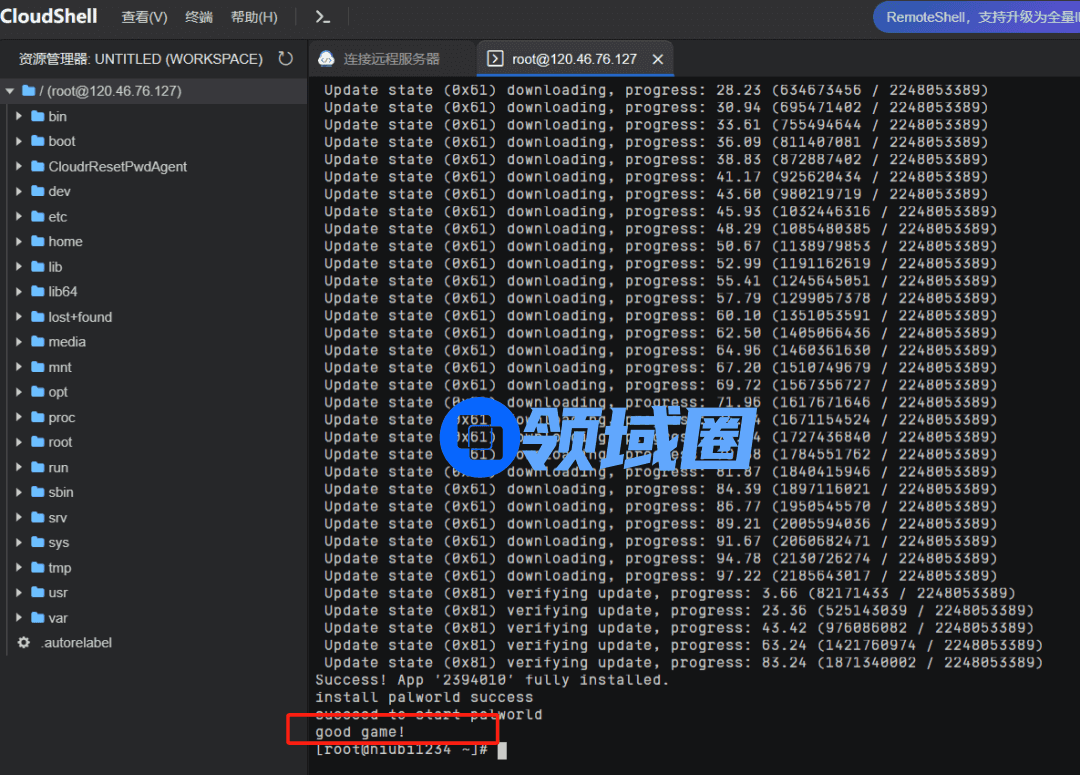
Task: Expand the etc folder arrow
Action: (x=19, y=217)
